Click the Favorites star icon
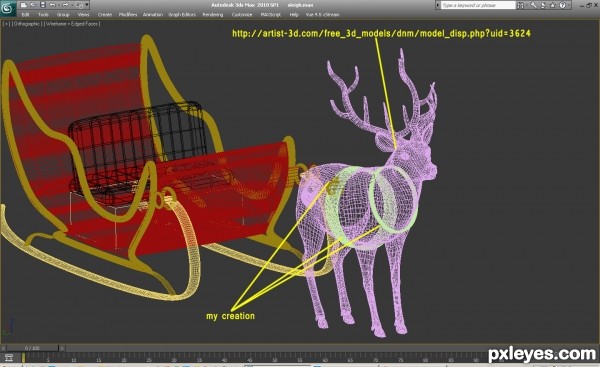This screenshot has width=600, height=367. [x=553, y=5]
